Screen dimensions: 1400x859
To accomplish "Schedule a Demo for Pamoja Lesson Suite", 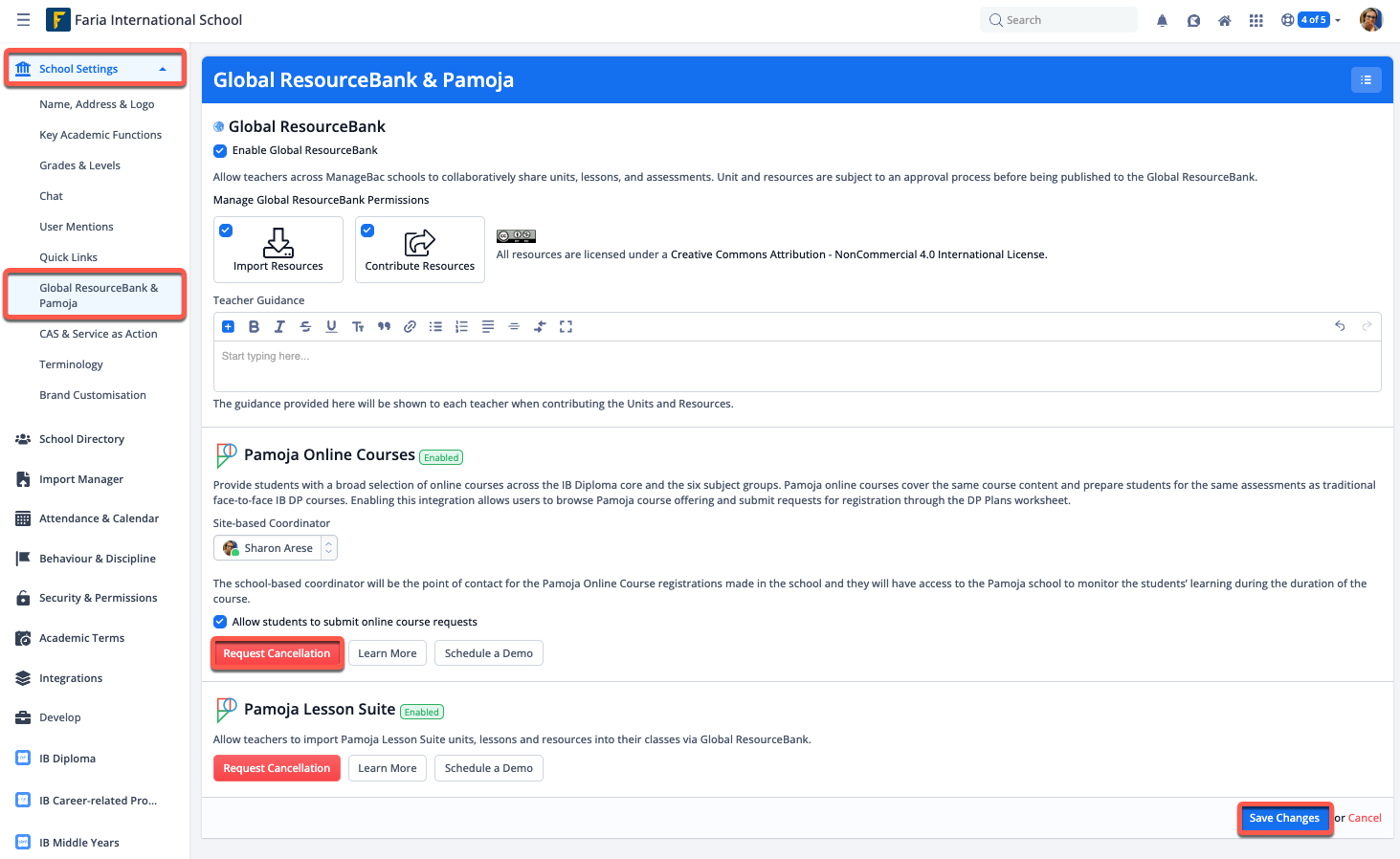I will click(x=489, y=768).
